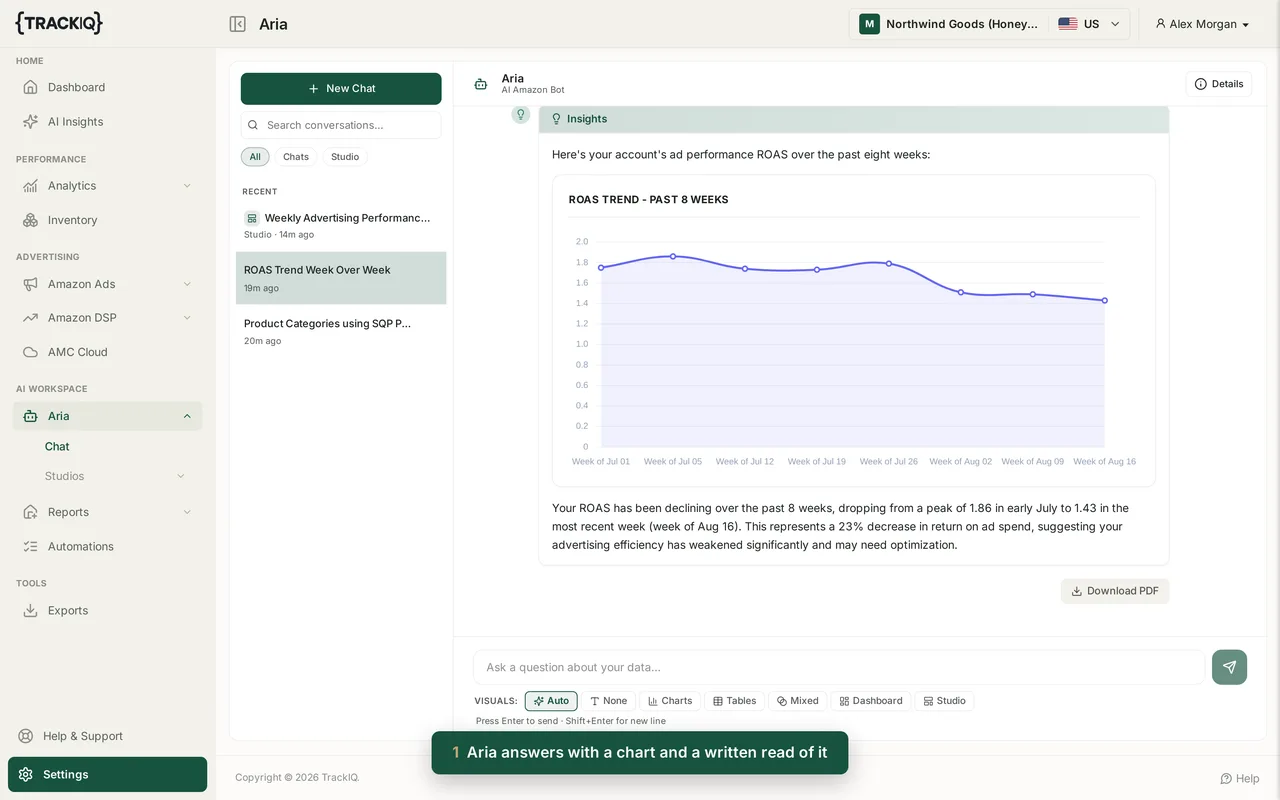Expand the Analytics menu chevron
This screenshot has width=1280, height=800.
(187, 186)
